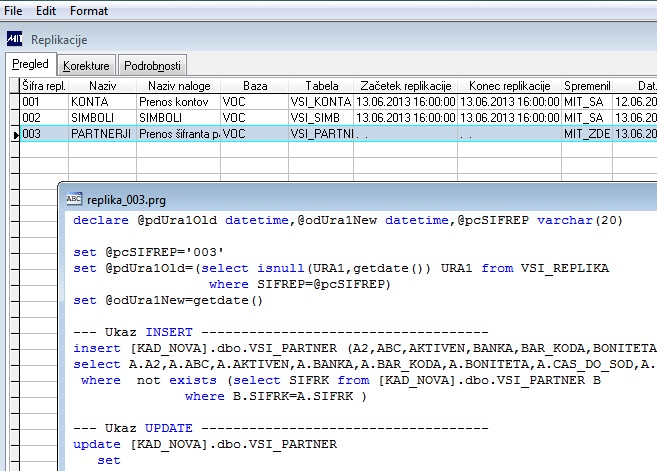Screen dimensions: 657x471
Task: Switch to the Podrobnosti tab
Action: click(x=152, y=66)
